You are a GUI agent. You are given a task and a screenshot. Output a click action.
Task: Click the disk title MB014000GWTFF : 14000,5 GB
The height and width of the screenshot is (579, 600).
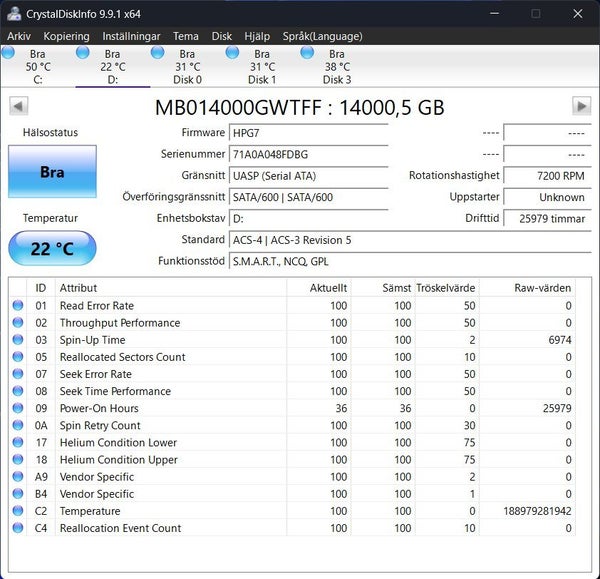pyautogui.click(x=300, y=108)
